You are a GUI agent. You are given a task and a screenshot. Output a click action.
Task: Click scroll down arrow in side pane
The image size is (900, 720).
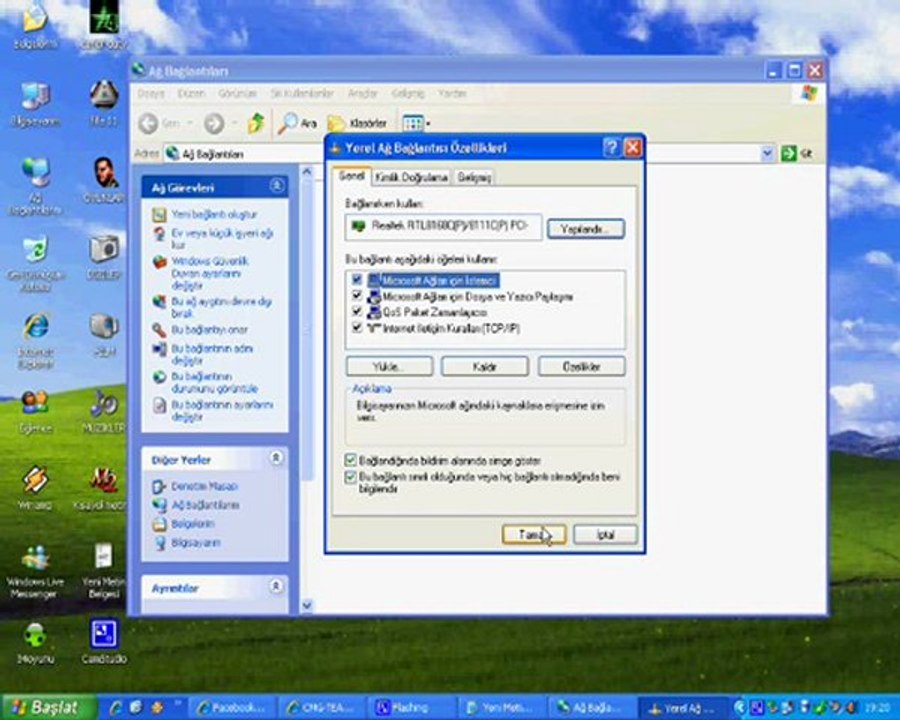(307, 605)
